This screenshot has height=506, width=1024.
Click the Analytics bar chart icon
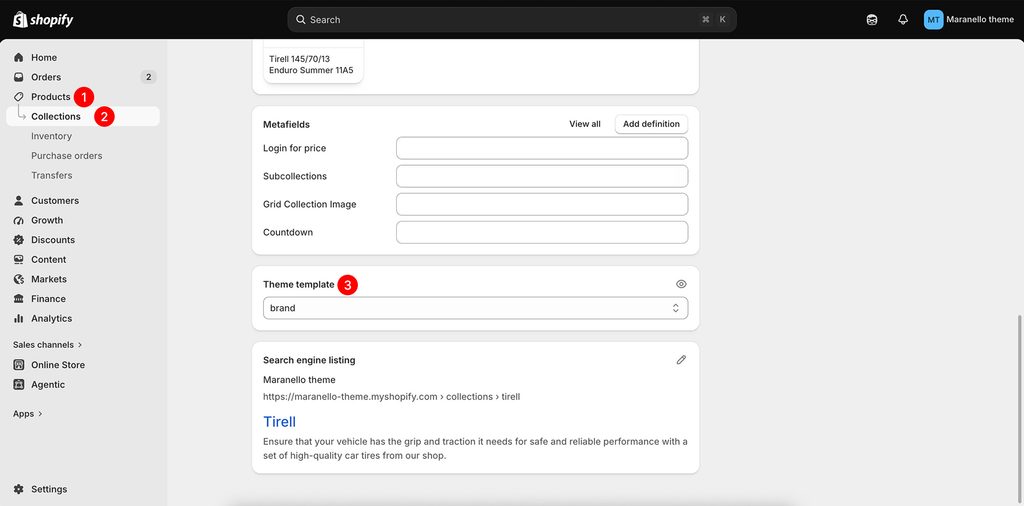point(18,319)
